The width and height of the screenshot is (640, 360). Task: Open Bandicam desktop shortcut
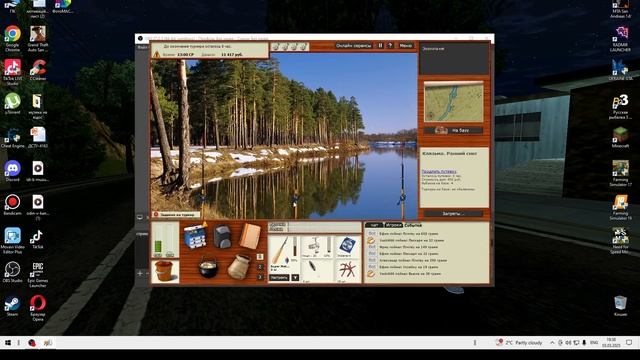point(13,205)
